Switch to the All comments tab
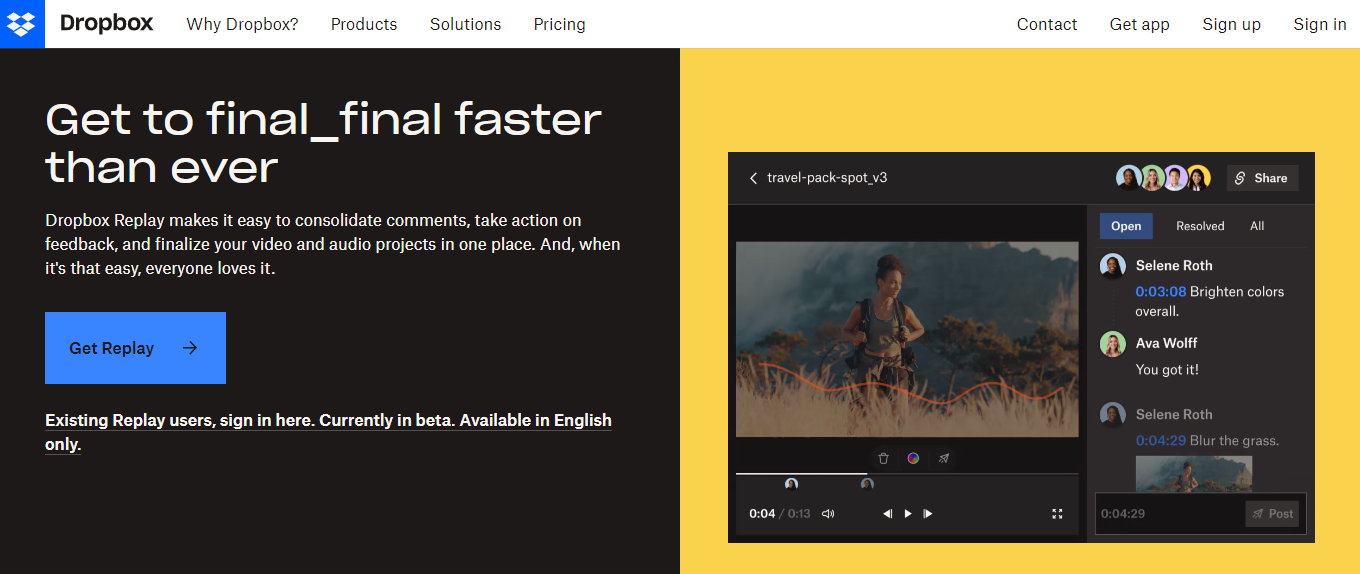This screenshot has height=574, width=1360. click(x=1257, y=226)
